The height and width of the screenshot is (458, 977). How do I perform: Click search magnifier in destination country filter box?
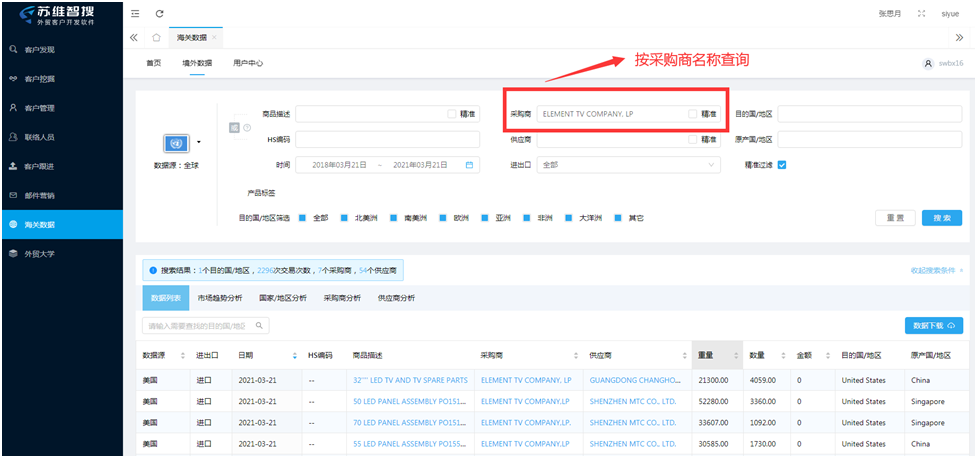pos(259,326)
